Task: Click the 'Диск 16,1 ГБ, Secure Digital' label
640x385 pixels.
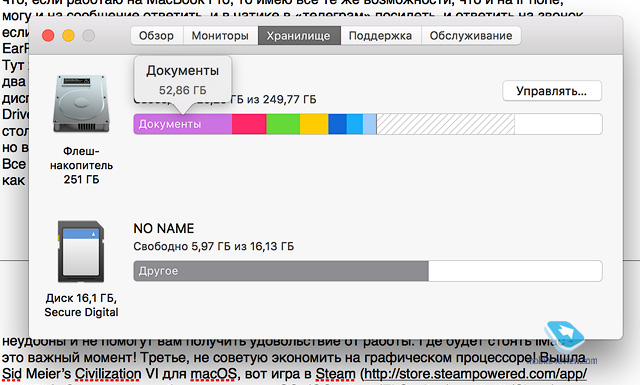Action: [x=81, y=305]
